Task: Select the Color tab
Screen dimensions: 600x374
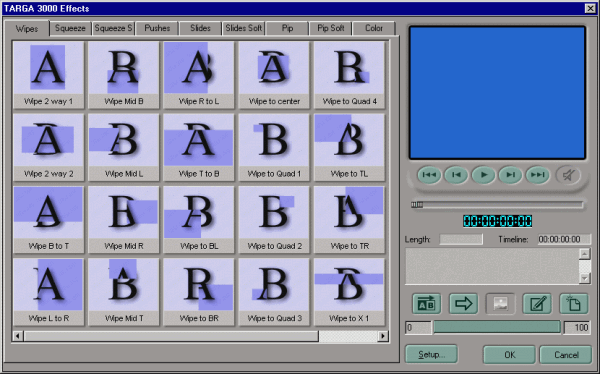Action: 374,28
